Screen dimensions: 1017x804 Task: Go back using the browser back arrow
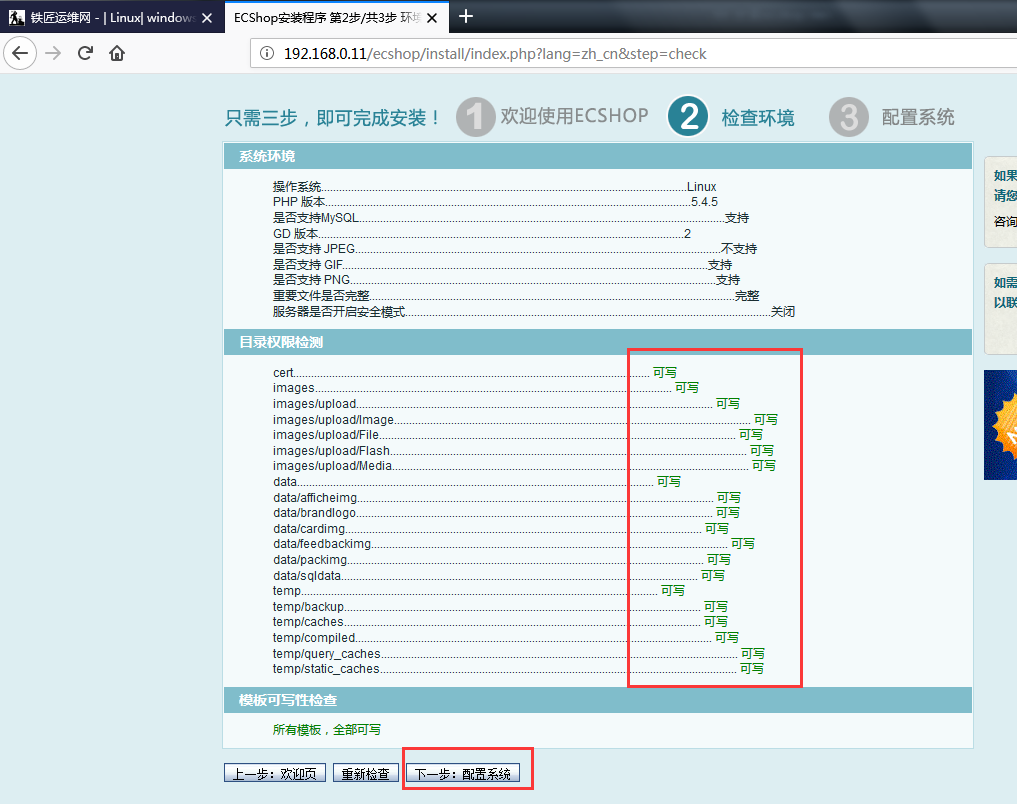[20, 53]
